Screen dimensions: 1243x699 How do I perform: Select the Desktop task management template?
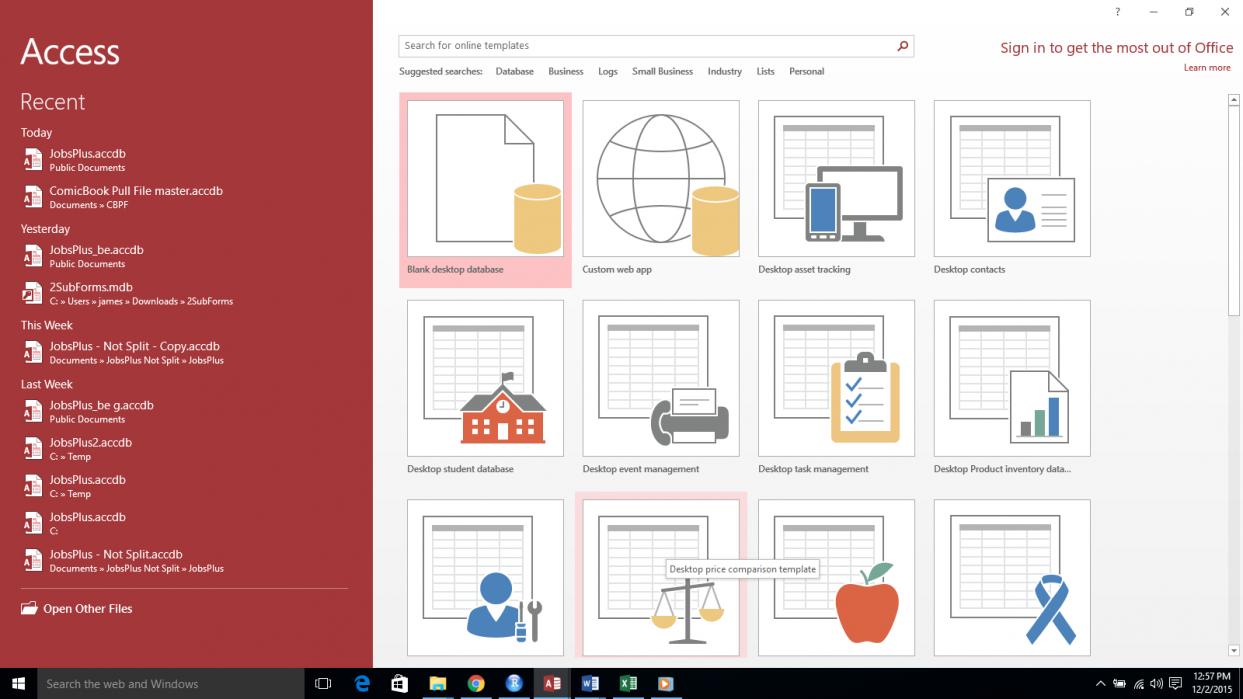836,388
